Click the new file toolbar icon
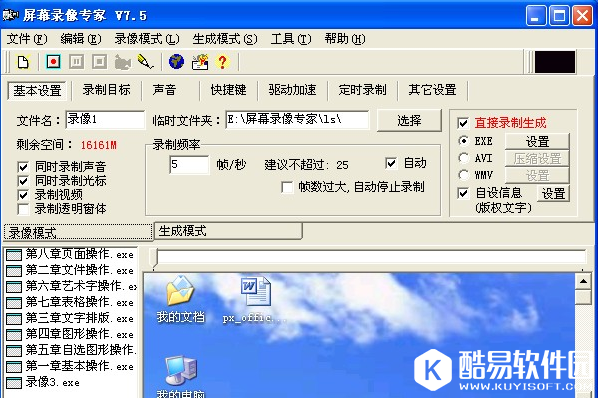This screenshot has height=398, width=599. click(23, 62)
